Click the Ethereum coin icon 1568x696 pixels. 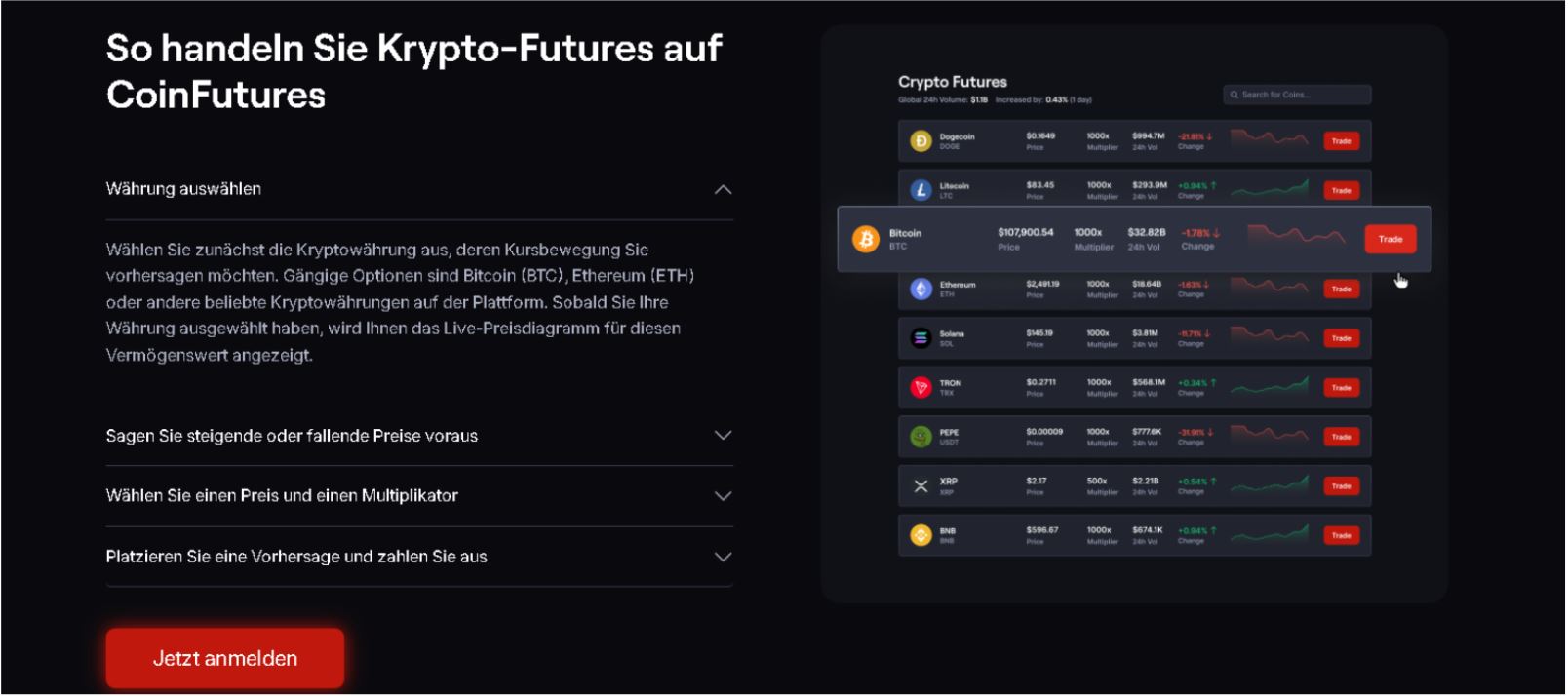click(921, 289)
